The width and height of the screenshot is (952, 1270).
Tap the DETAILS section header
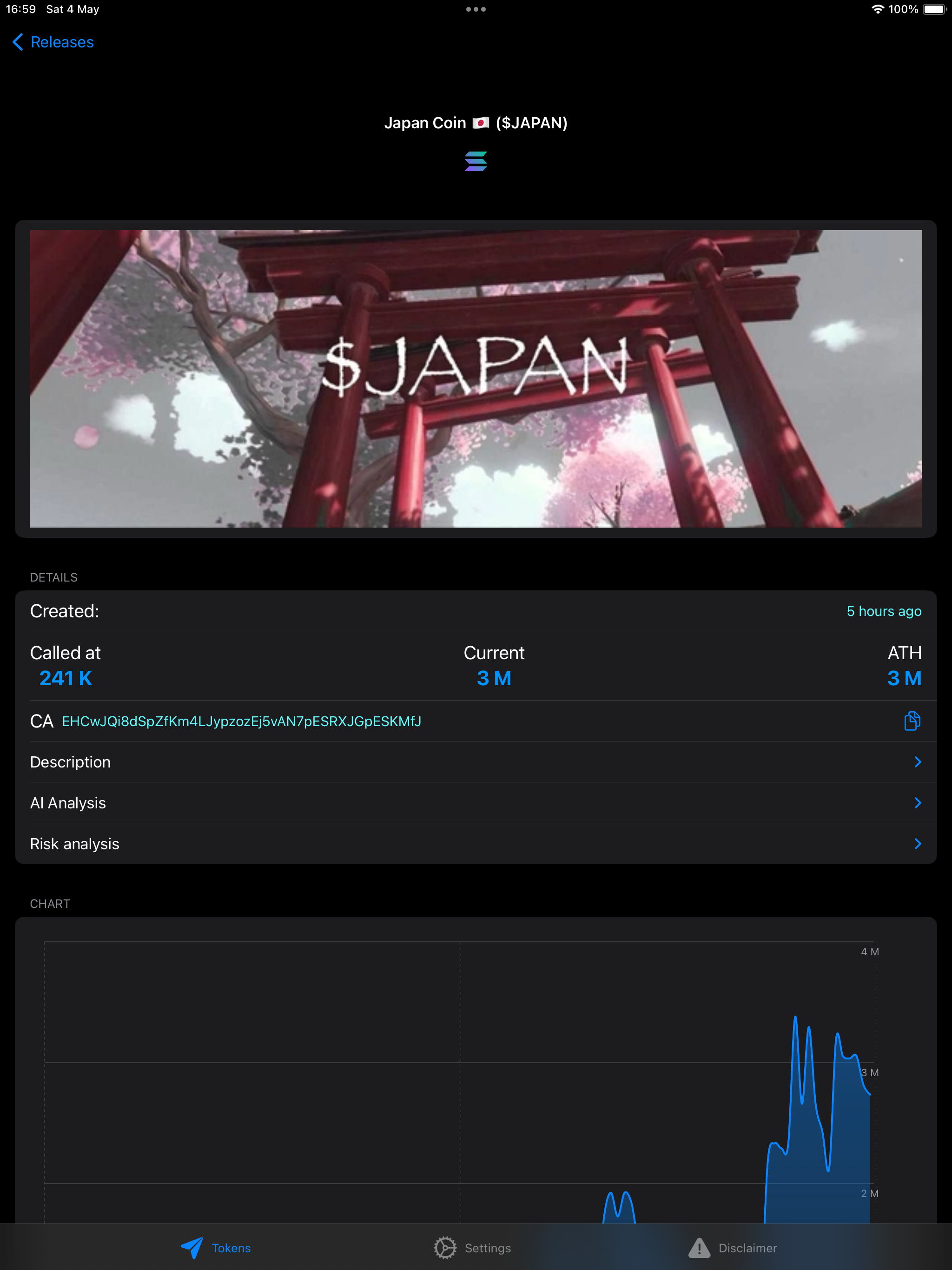(x=54, y=577)
